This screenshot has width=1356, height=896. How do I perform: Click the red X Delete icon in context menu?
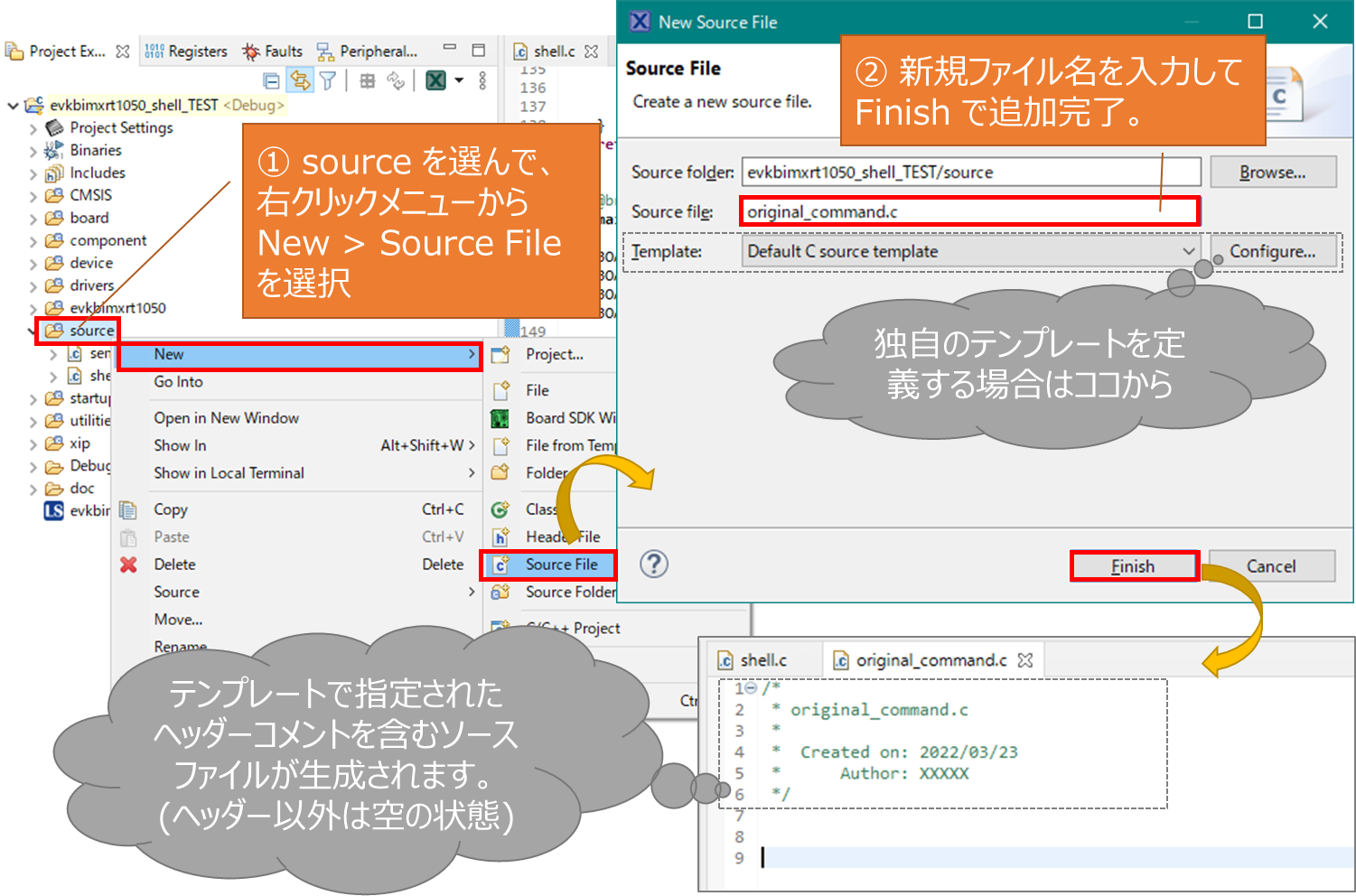129,565
